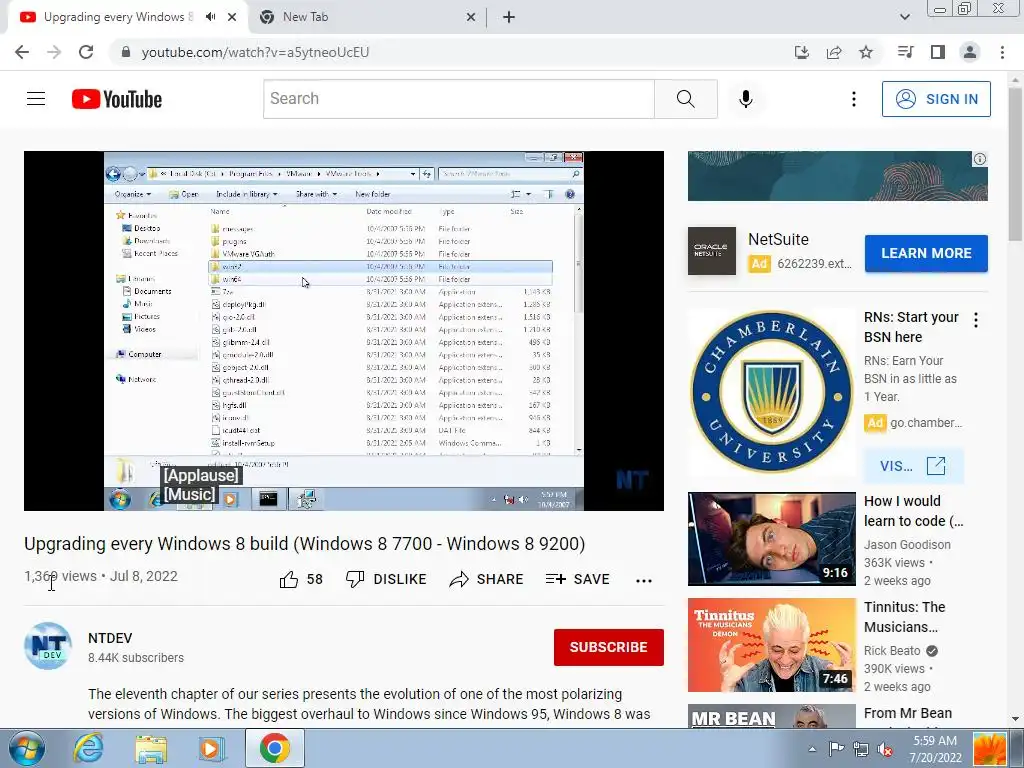Screen dimensions: 1024x768
Task: Go to YouTube home via logo
Action: 117,99
